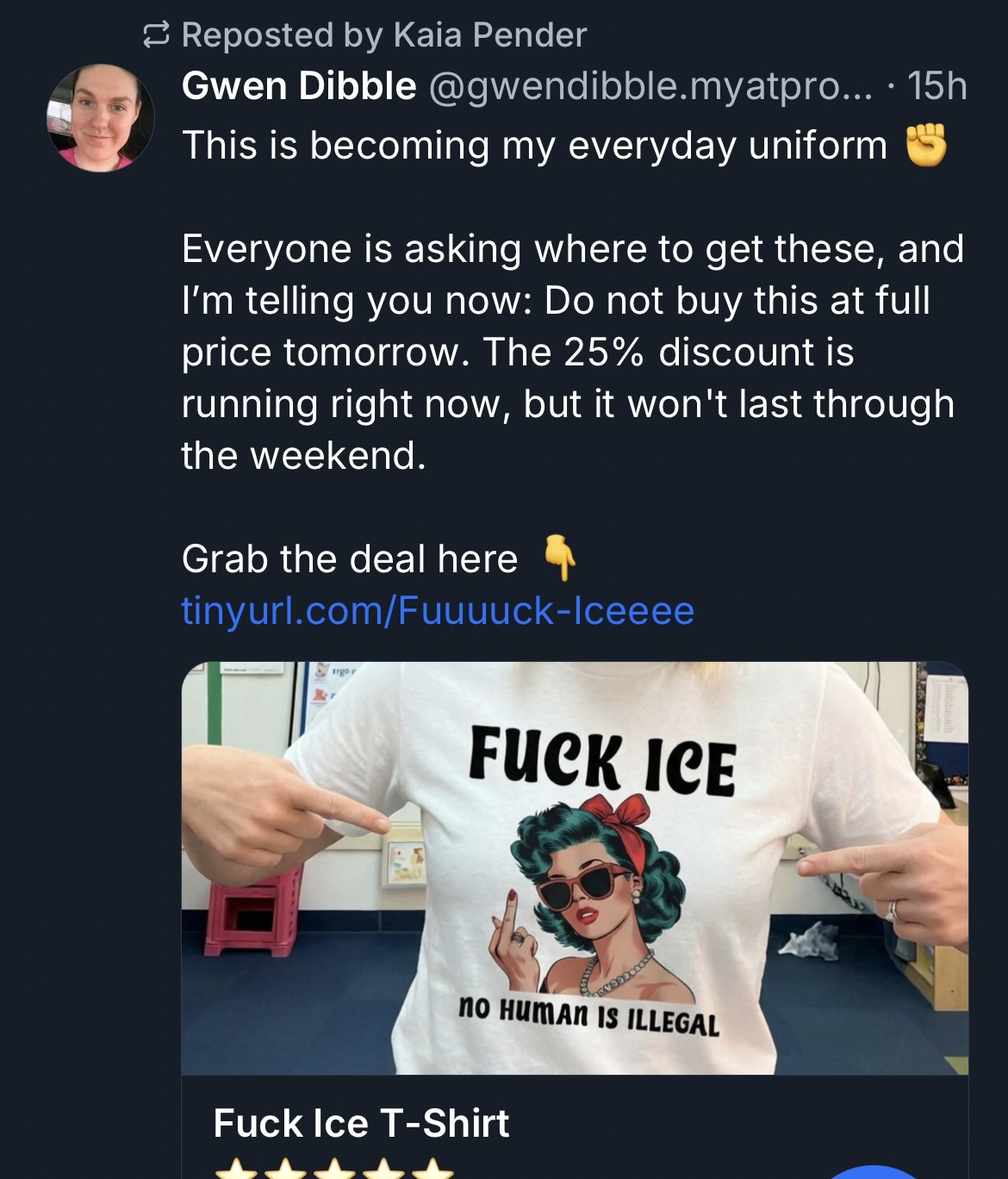Click the raised fist emoji
Screen dimensions: 1008x1179
926,145
